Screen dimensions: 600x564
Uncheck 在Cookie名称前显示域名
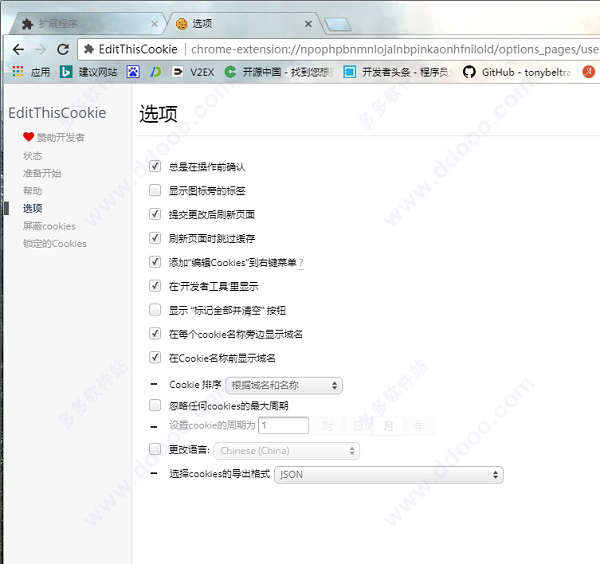(155, 357)
